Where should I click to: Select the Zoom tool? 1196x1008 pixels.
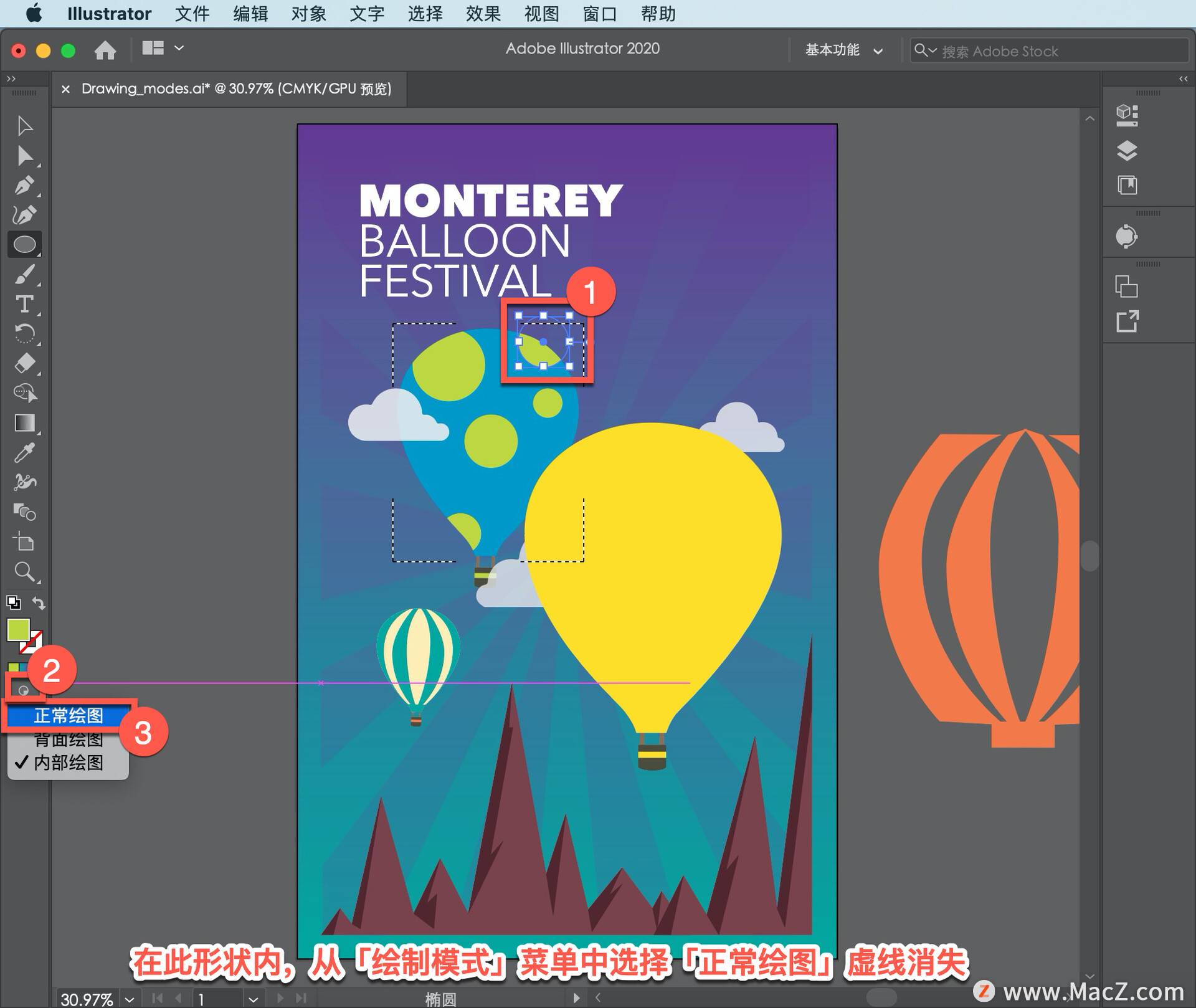click(24, 571)
